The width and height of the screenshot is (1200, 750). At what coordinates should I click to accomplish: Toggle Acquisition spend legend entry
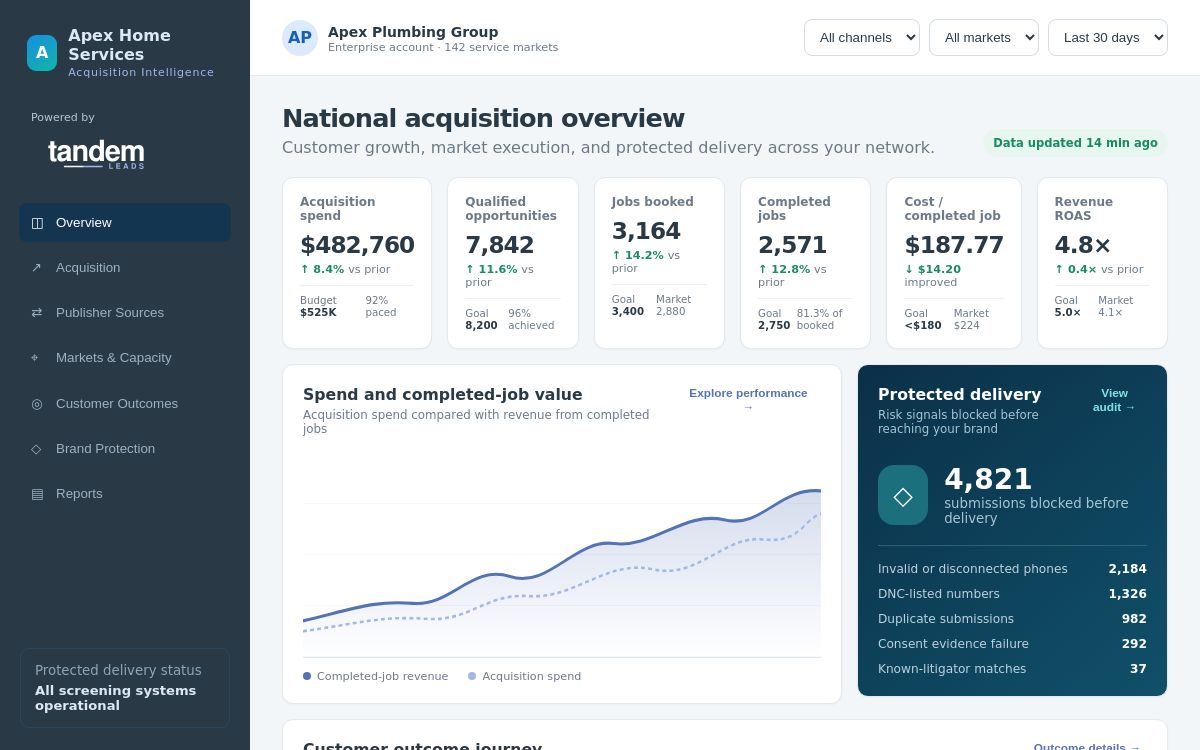[x=524, y=676]
